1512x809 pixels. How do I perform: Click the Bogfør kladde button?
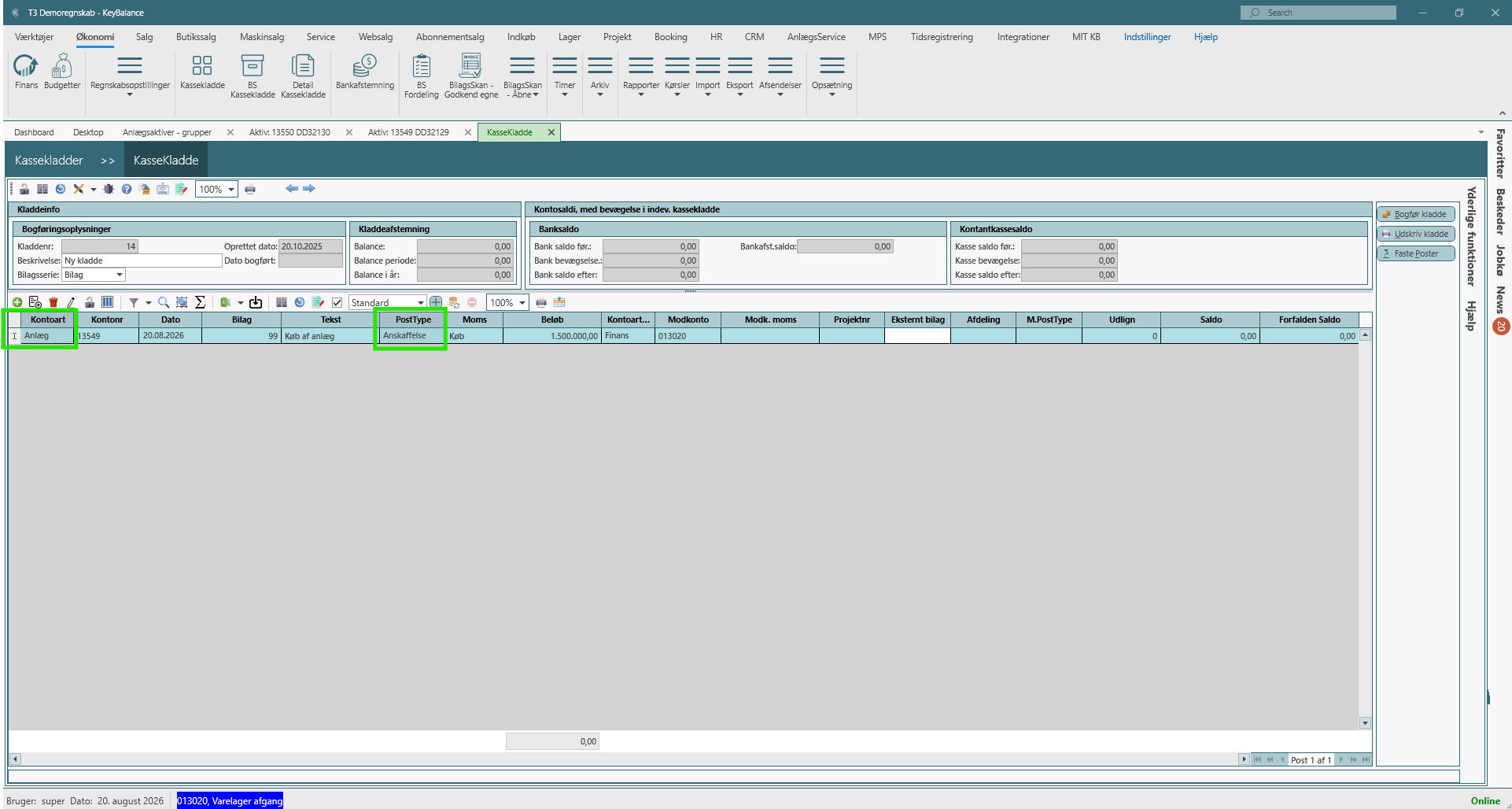click(x=1415, y=214)
